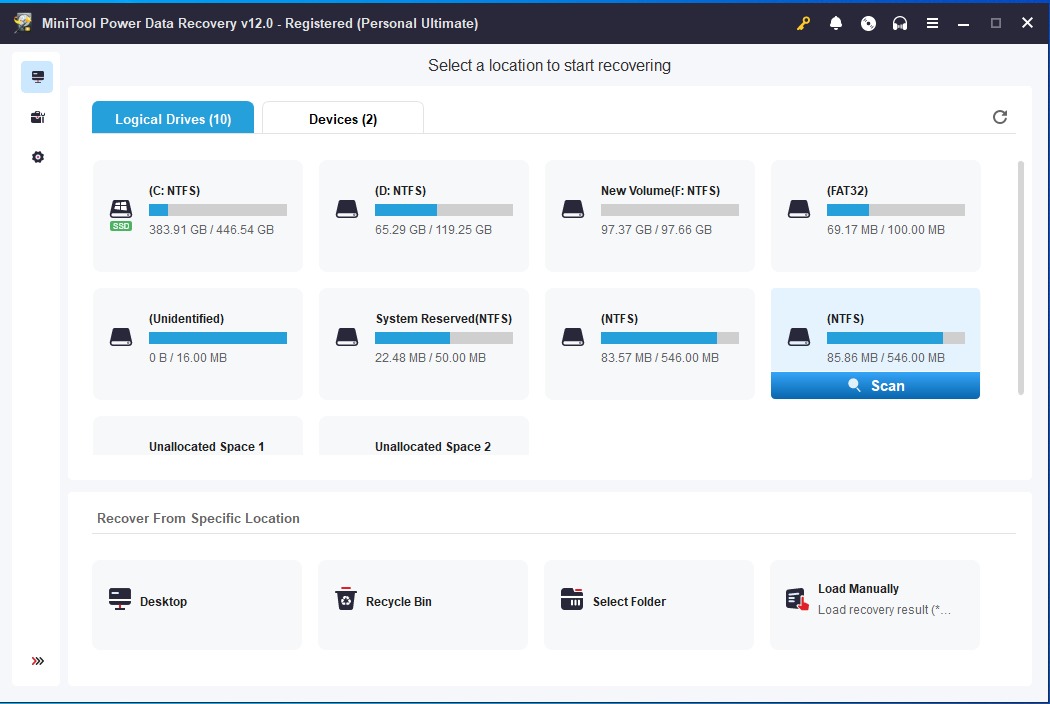Viewport: 1050px width, 704px height.
Task: Click the Desktop monitor icon
Action: click(120, 599)
